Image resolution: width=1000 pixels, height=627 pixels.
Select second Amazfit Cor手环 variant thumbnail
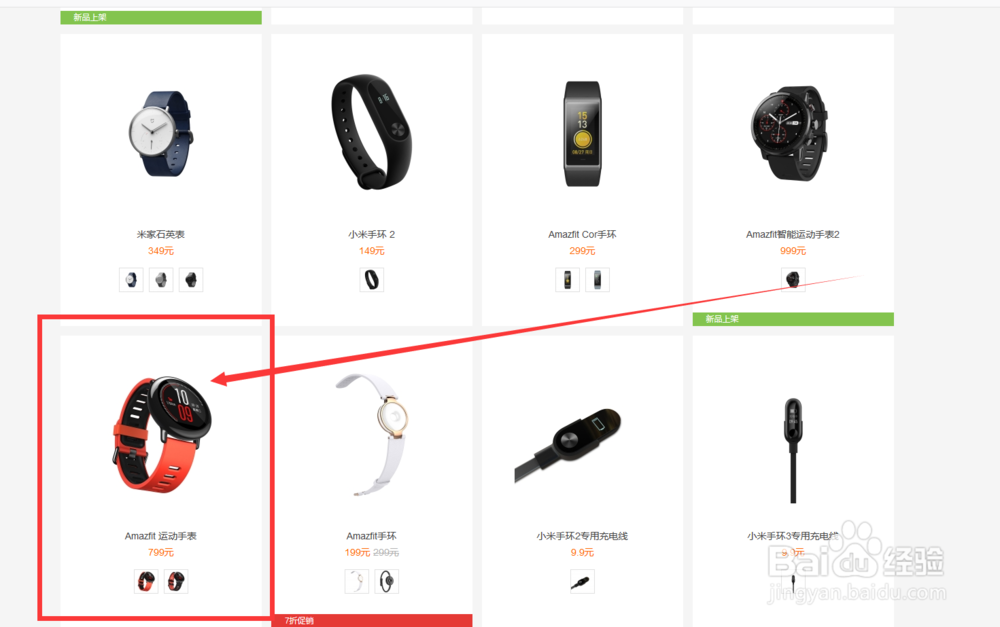pos(597,279)
